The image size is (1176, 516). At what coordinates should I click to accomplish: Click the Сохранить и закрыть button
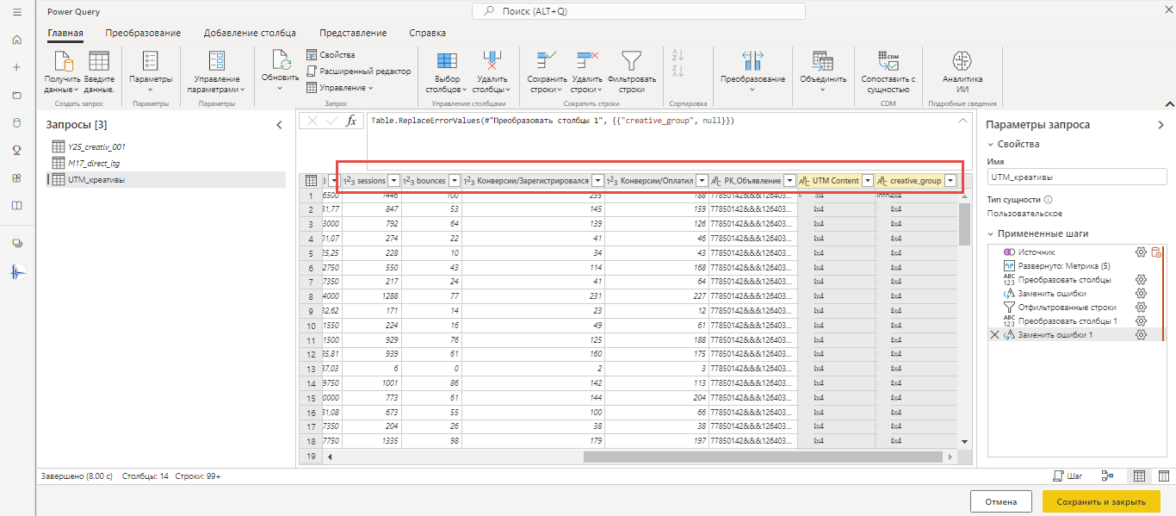point(1101,500)
